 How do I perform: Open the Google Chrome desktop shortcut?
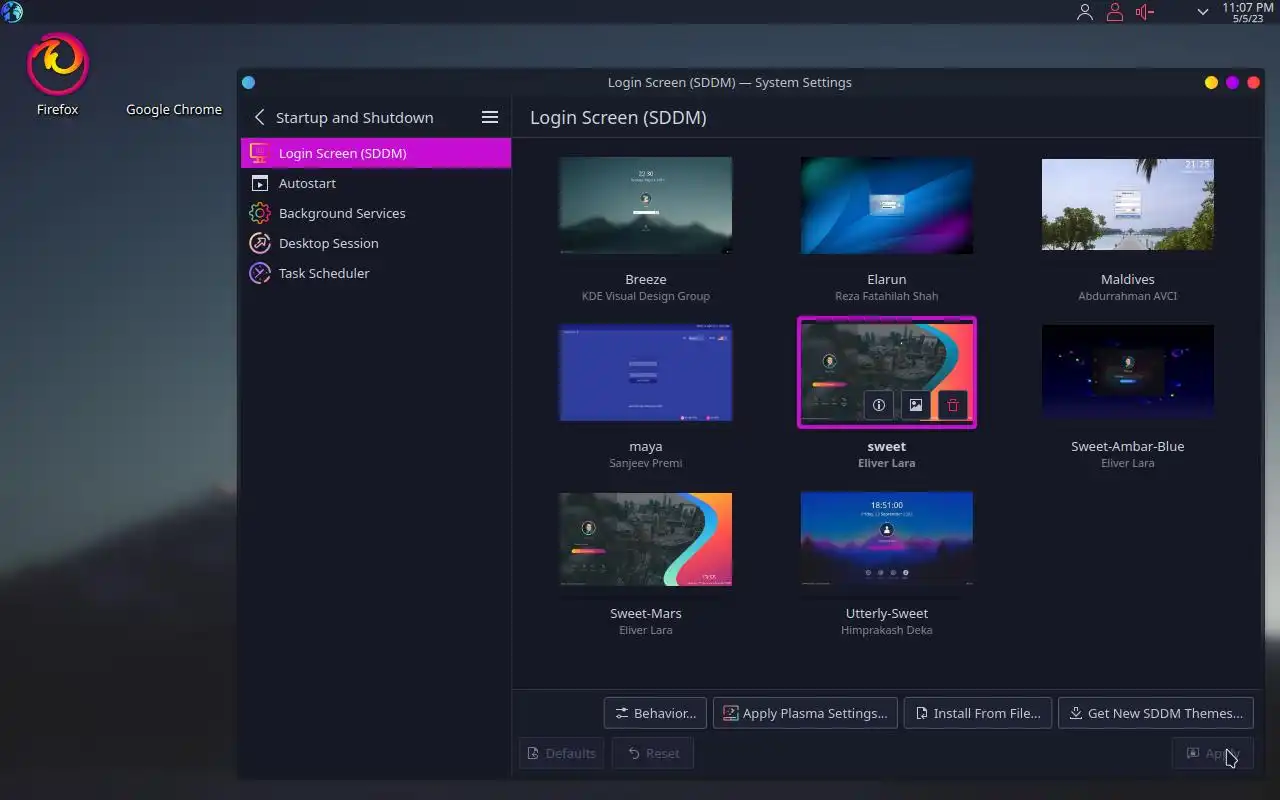pos(174,109)
